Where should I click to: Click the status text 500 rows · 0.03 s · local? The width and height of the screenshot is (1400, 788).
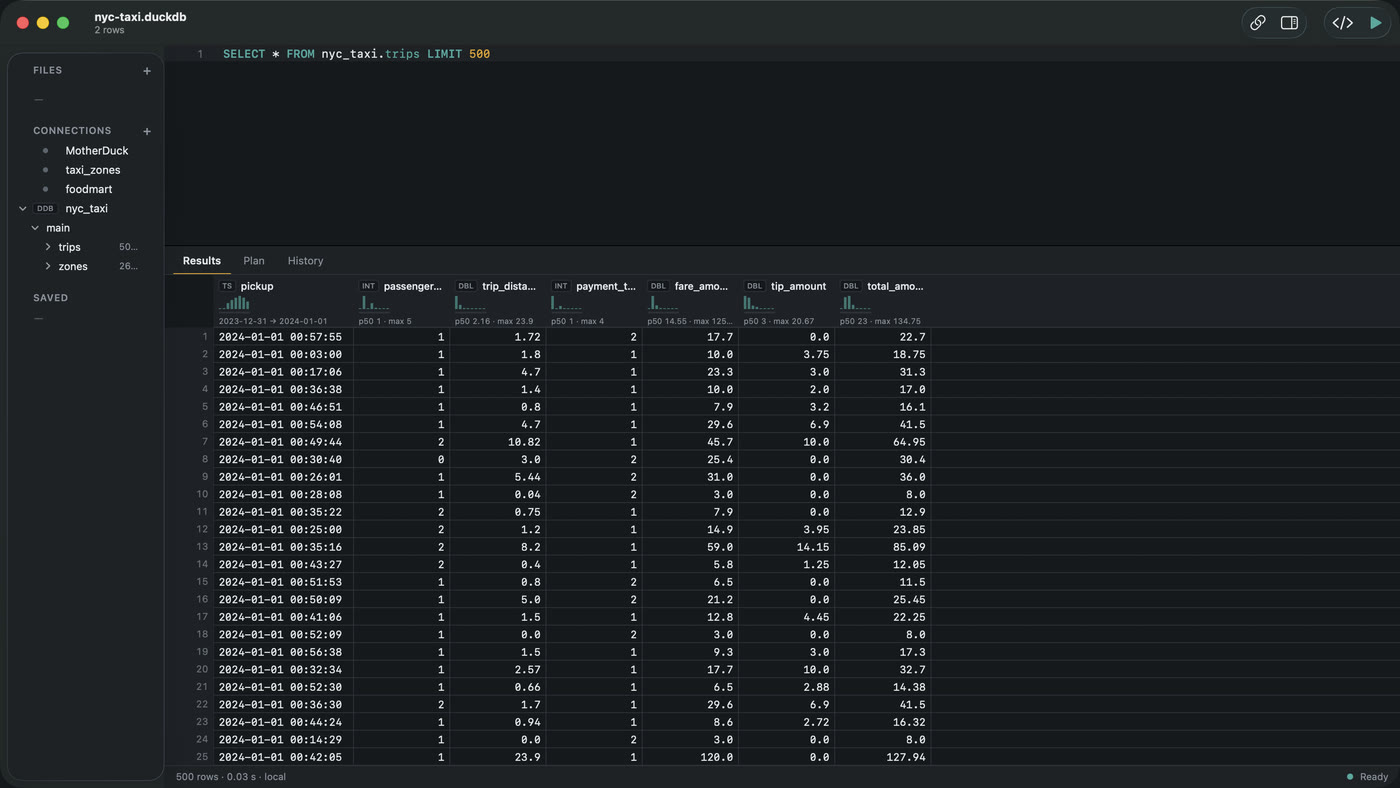(x=231, y=777)
